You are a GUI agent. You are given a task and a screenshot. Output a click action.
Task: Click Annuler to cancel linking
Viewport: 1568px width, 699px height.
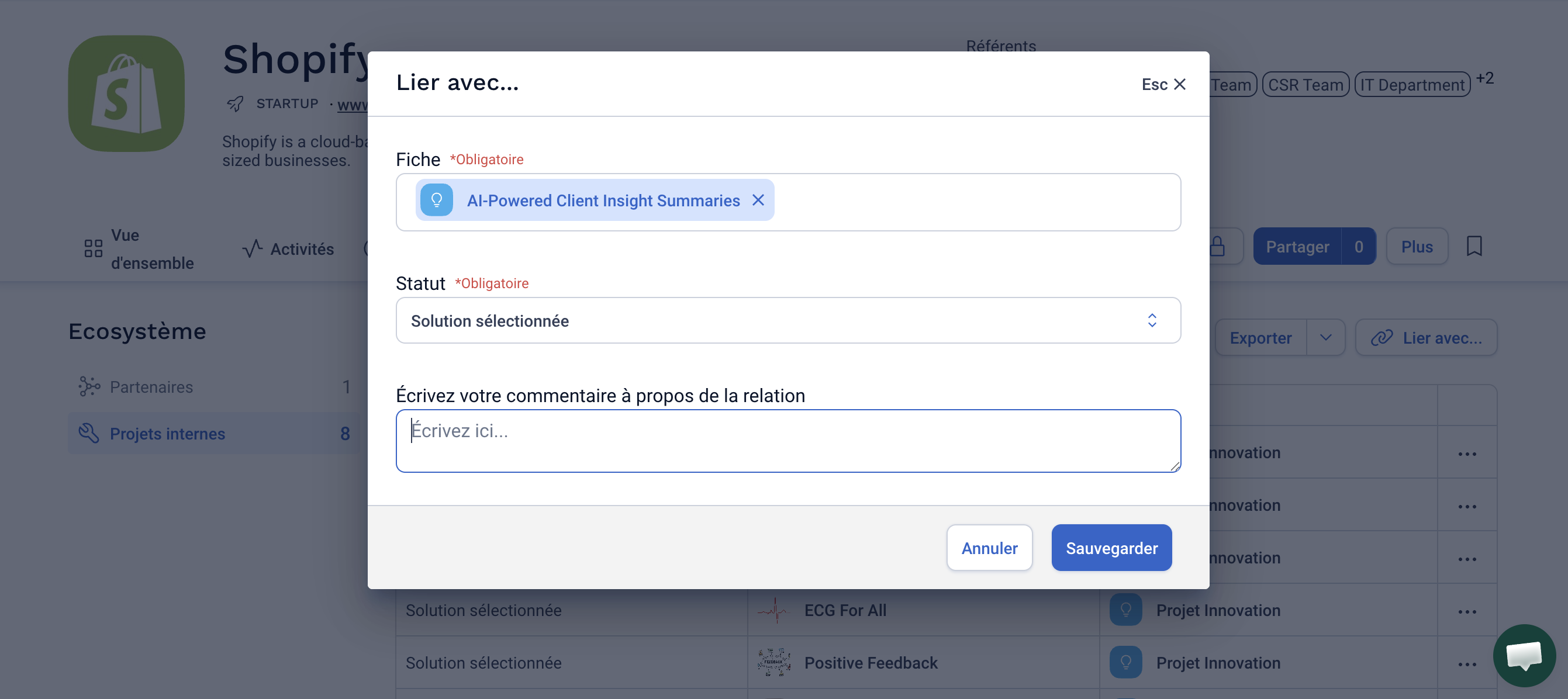(989, 548)
